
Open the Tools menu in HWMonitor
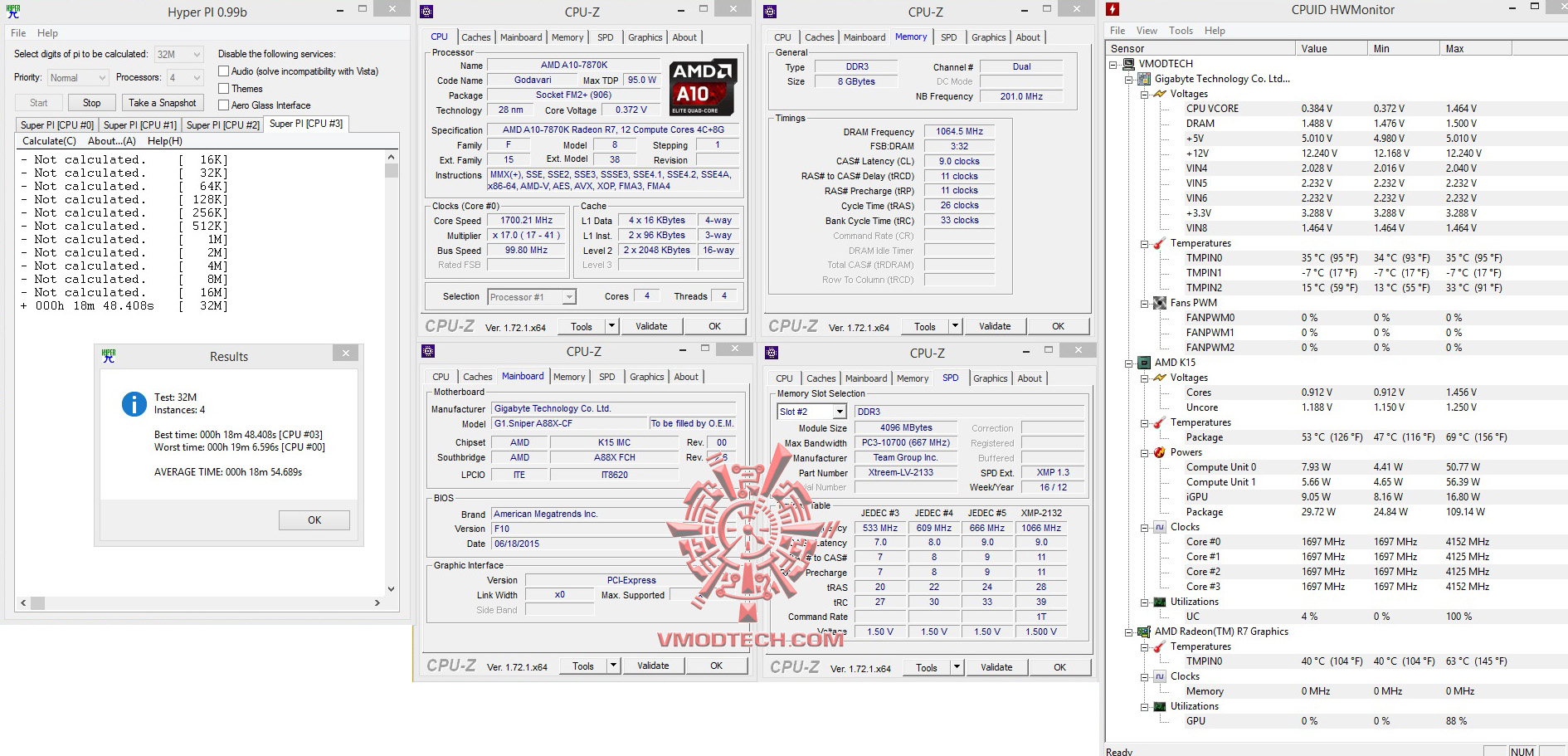tap(1181, 31)
